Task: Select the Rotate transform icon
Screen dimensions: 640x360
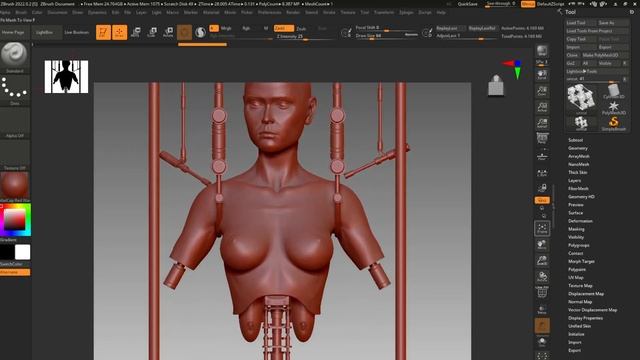Action: (168, 32)
